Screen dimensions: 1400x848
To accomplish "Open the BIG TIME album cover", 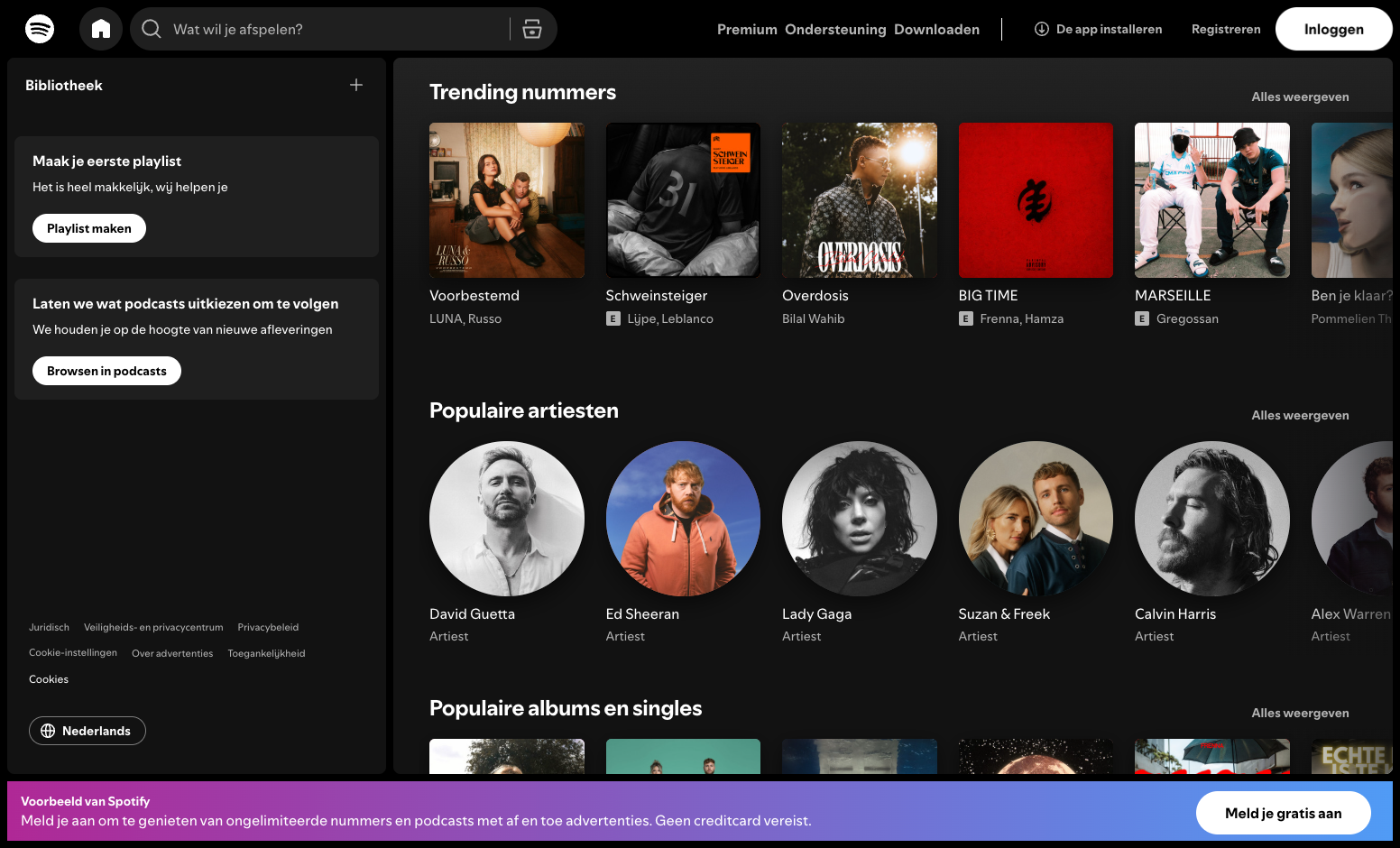I will pos(1036,200).
